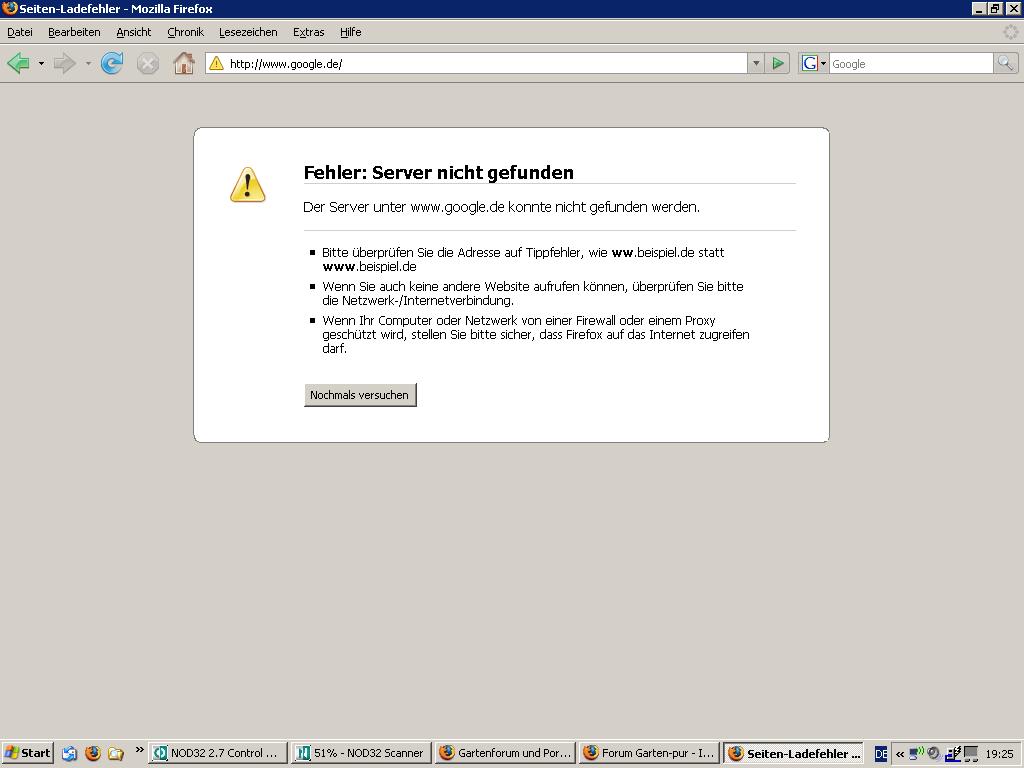1024x768 pixels.
Task: Click the green Back arrow button
Action: [18, 64]
